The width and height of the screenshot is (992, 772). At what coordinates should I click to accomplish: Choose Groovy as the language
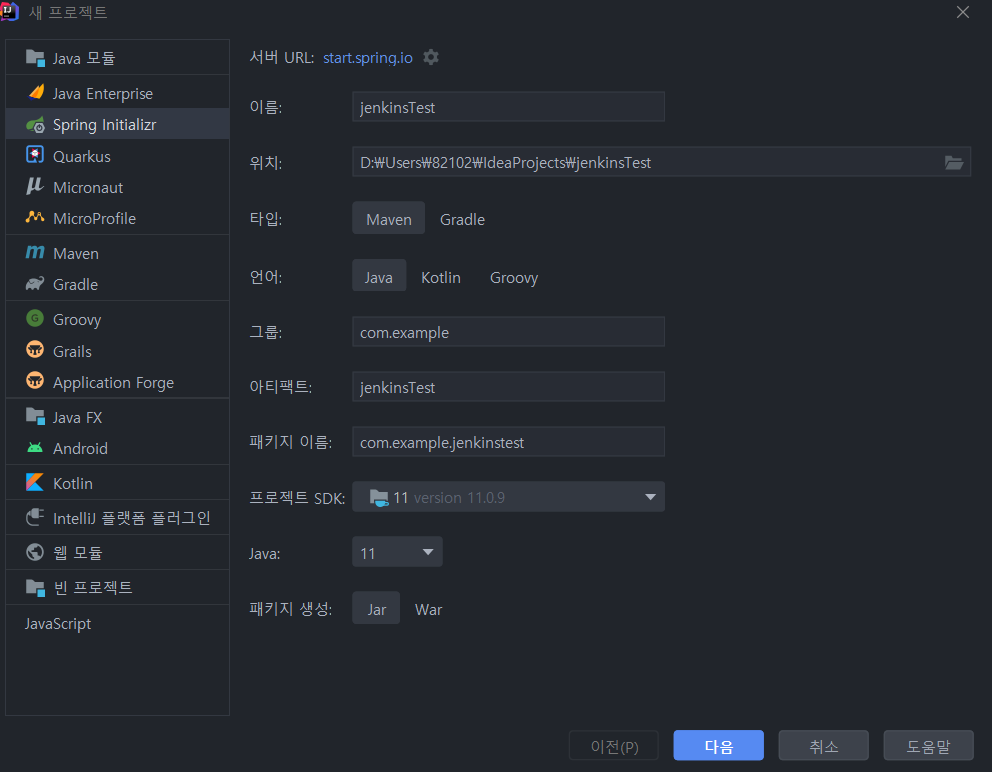[514, 277]
